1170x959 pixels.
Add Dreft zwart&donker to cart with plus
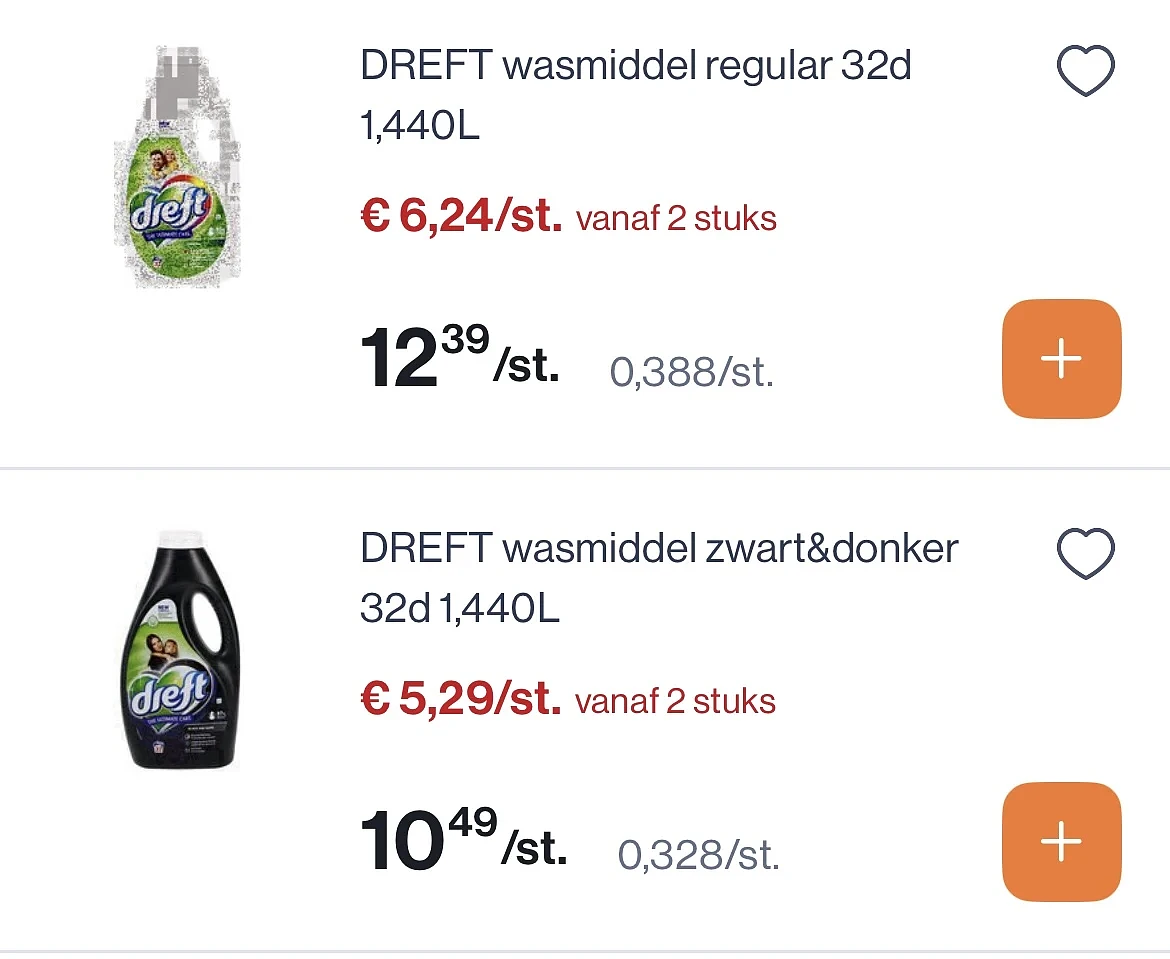coord(1061,842)
